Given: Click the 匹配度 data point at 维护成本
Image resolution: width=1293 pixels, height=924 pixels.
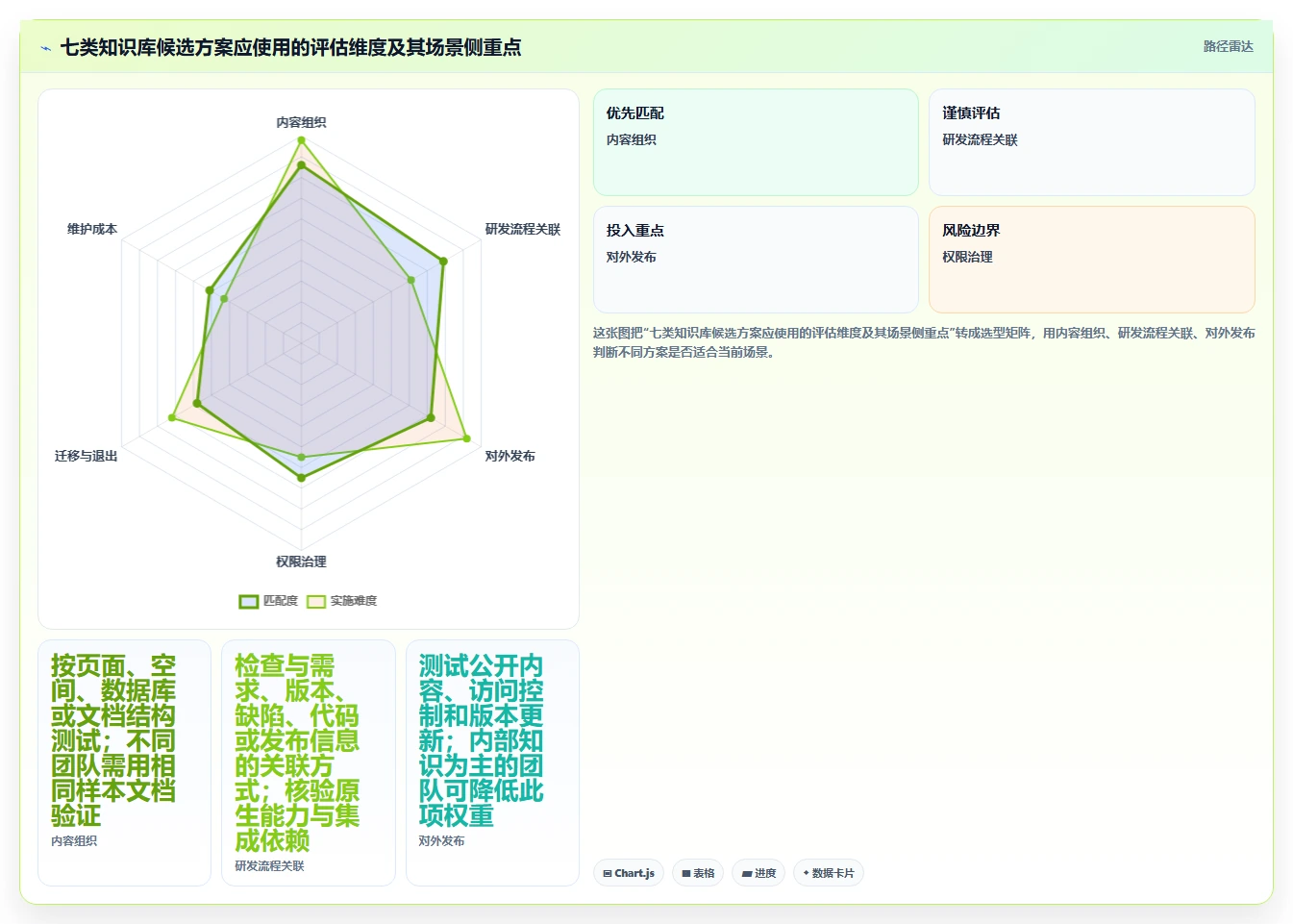Looking at the screenshot, I should [210, 289].
